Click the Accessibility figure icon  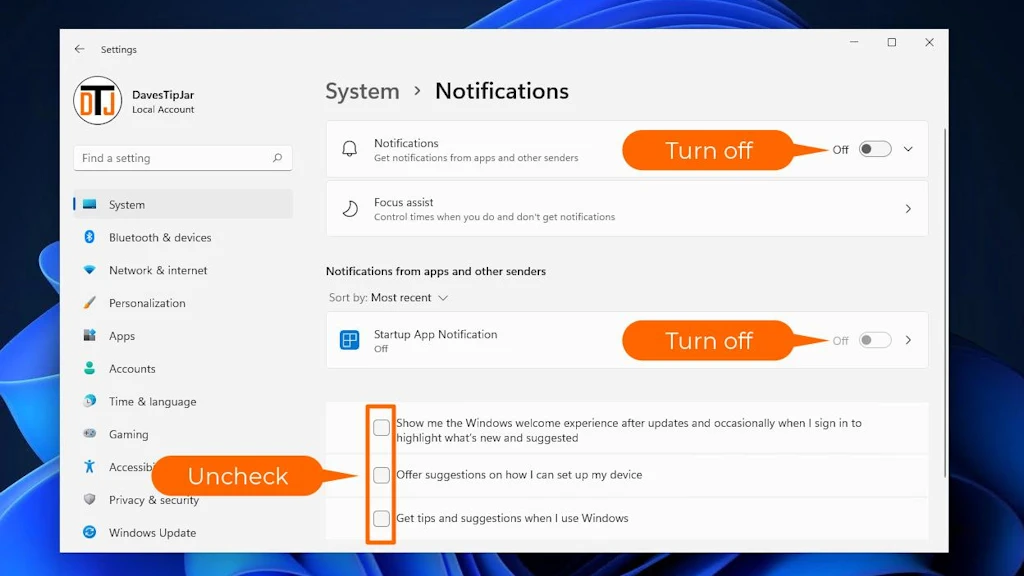tap(89, 466)
